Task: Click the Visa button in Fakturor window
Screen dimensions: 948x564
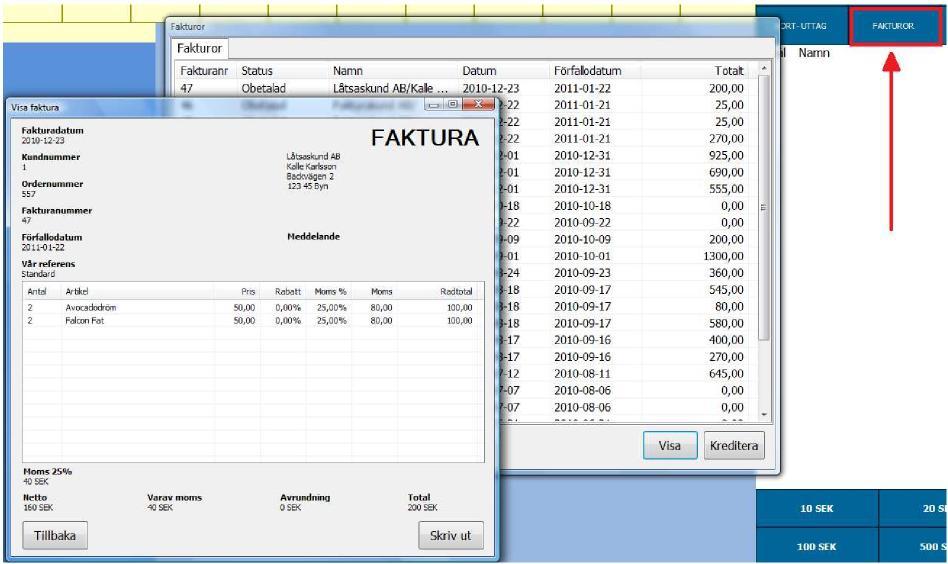Action: pos(670,446)
